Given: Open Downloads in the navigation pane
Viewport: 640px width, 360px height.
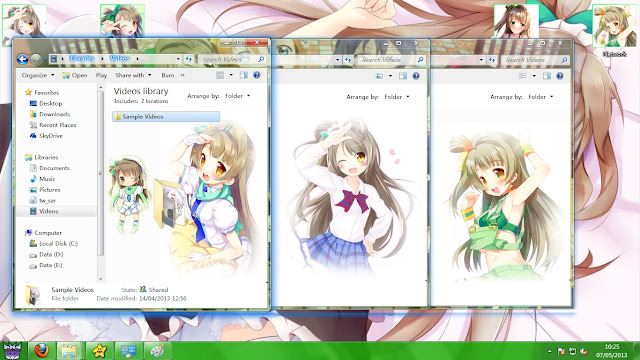Looking at the screenshot, I should coord(50,114).
